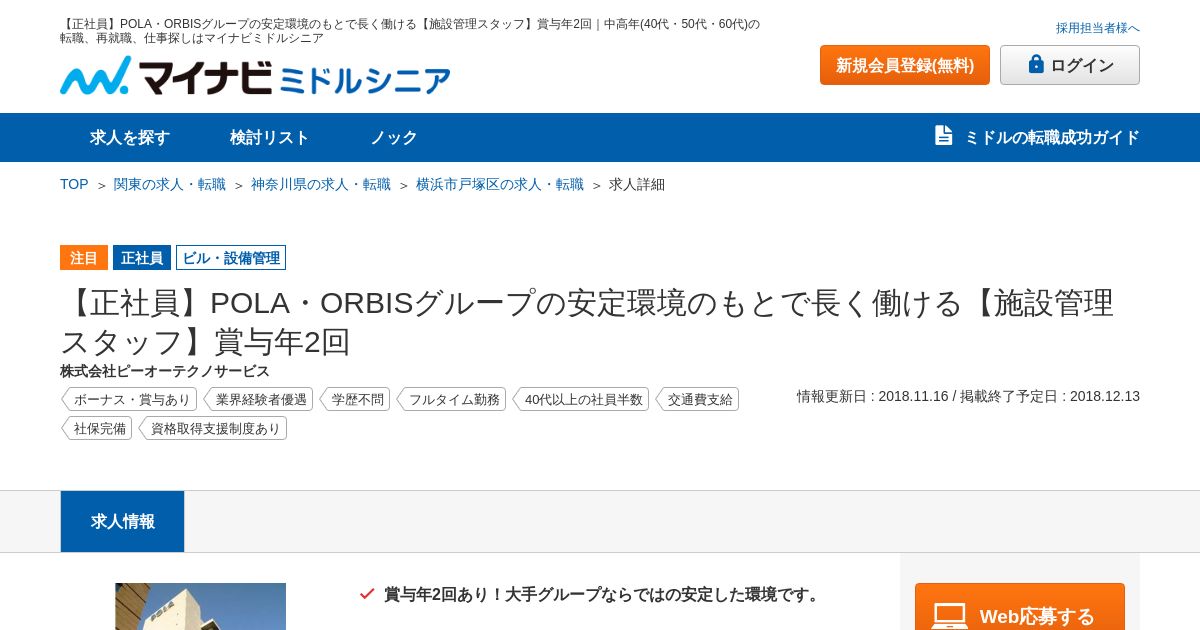This screenshot has height=630, width=1200.
Task: Click the document icon beside 転職成功ガイド
Action: pyautogui.click(x=943, y=135)
